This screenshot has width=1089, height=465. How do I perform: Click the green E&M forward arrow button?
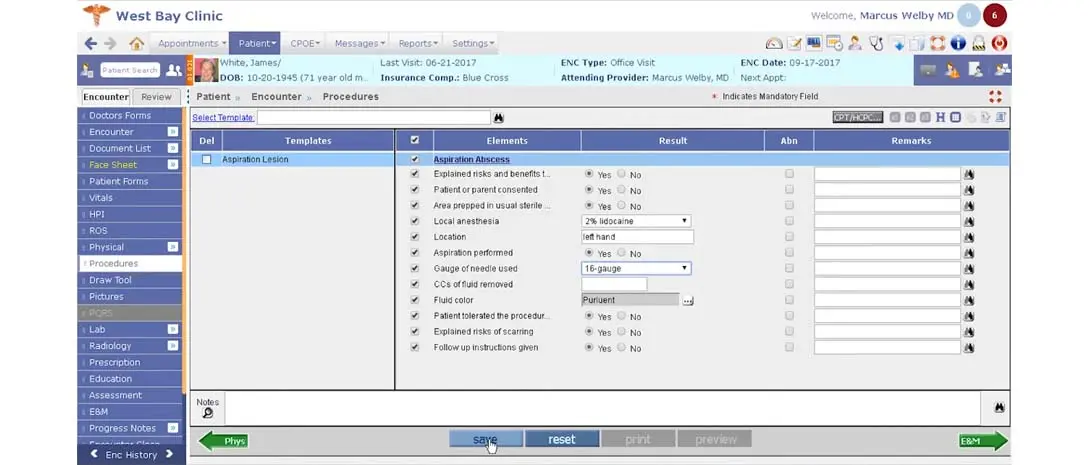982,441
